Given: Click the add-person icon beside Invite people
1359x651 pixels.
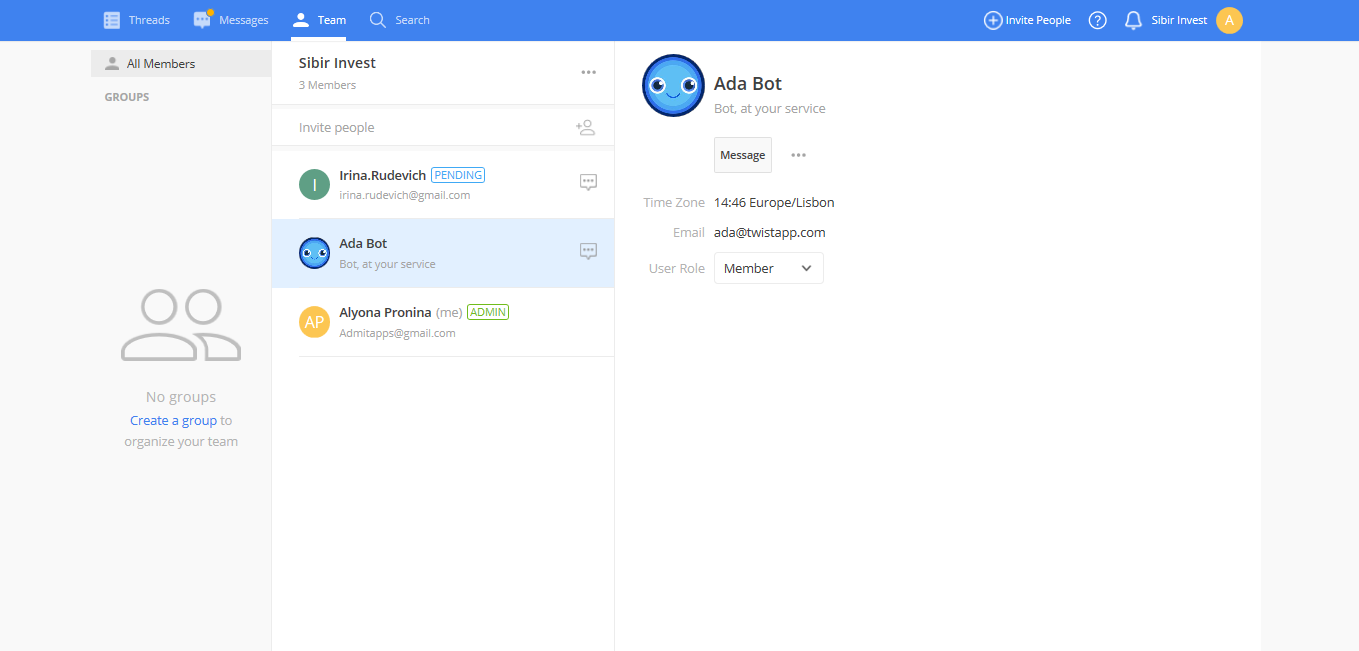Looking at the screenshot, I should click(585, 128).
